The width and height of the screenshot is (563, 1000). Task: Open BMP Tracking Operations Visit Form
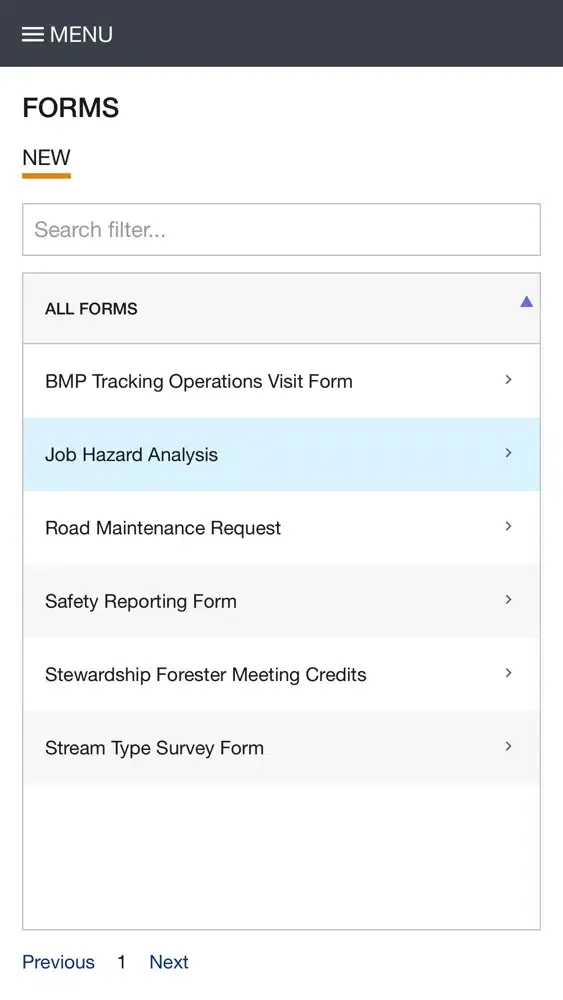pos(281,381)
